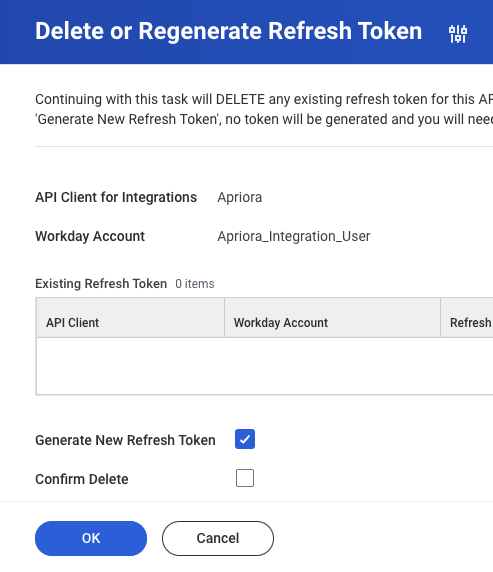Screen dimensions: 493x572
Task: Cancel the refresh token task
Action: pyautogui.click(x=218, y=538)
